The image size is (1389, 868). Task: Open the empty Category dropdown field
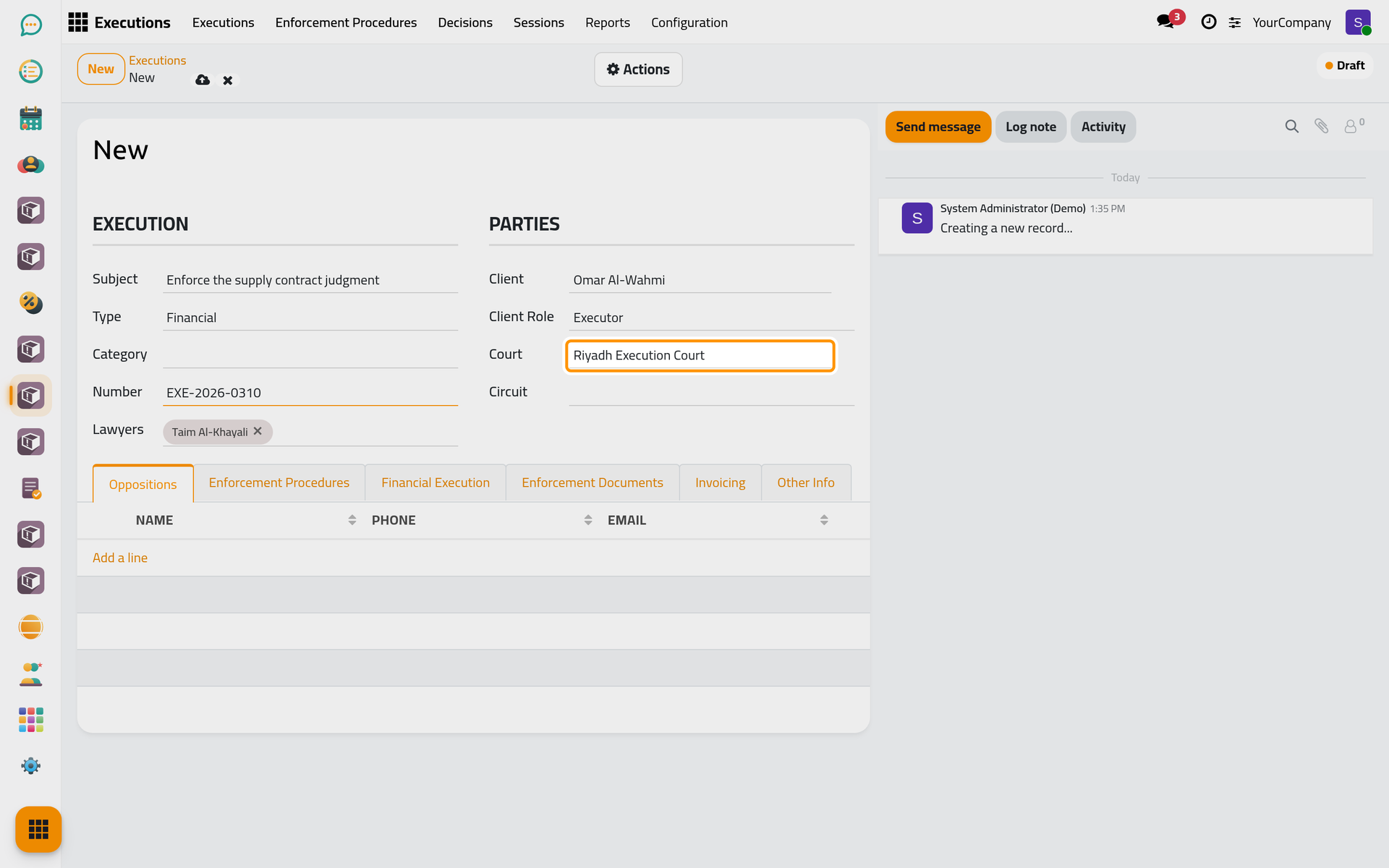(310, 355)
